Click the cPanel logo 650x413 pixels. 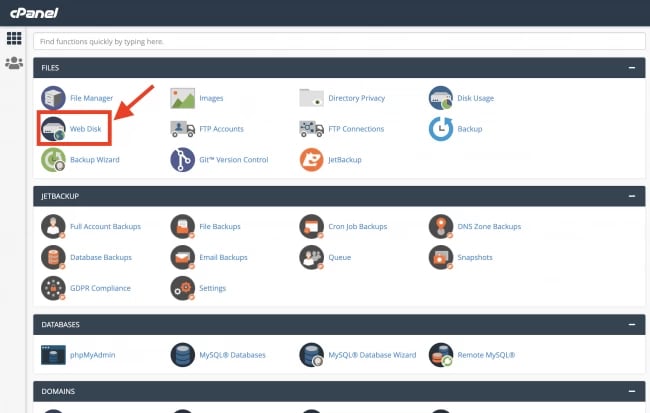coord(34,13)
